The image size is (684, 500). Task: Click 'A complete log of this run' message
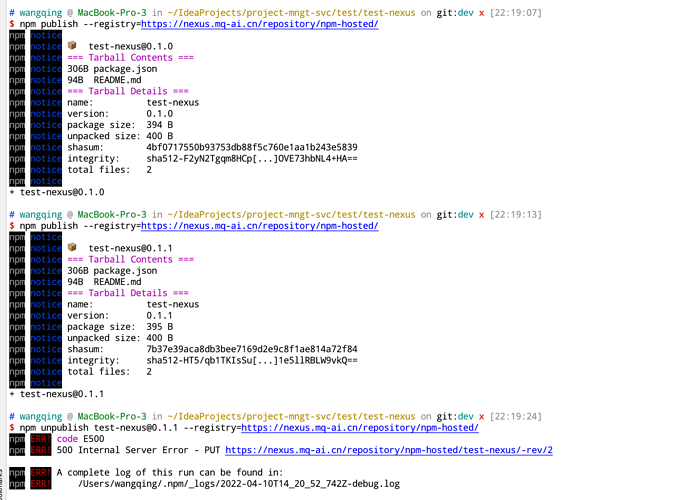[170, 473]
